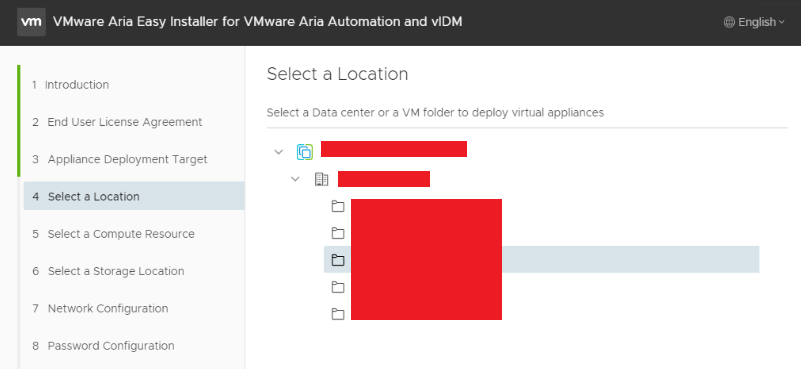Select step 4 Select a Location
Viewport: 801px width, 369px height.
coord(134,196)
